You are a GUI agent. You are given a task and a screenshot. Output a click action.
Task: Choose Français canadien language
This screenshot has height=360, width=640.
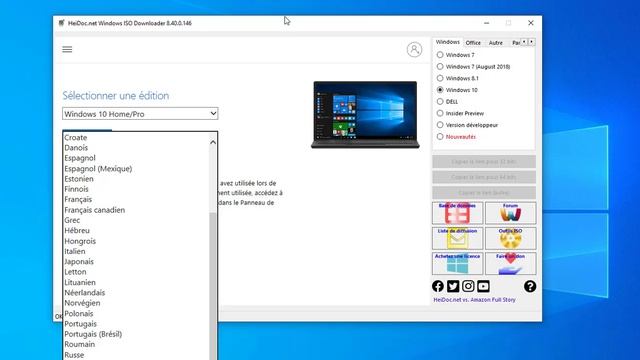click(136, 210)
